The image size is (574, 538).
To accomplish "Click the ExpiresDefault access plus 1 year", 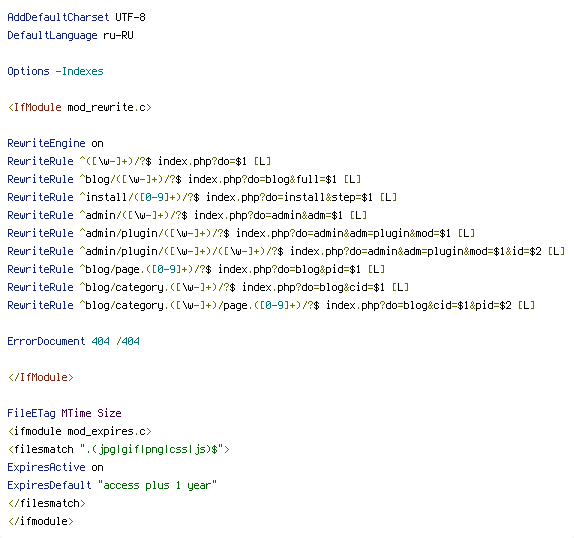I will [112, 485].
